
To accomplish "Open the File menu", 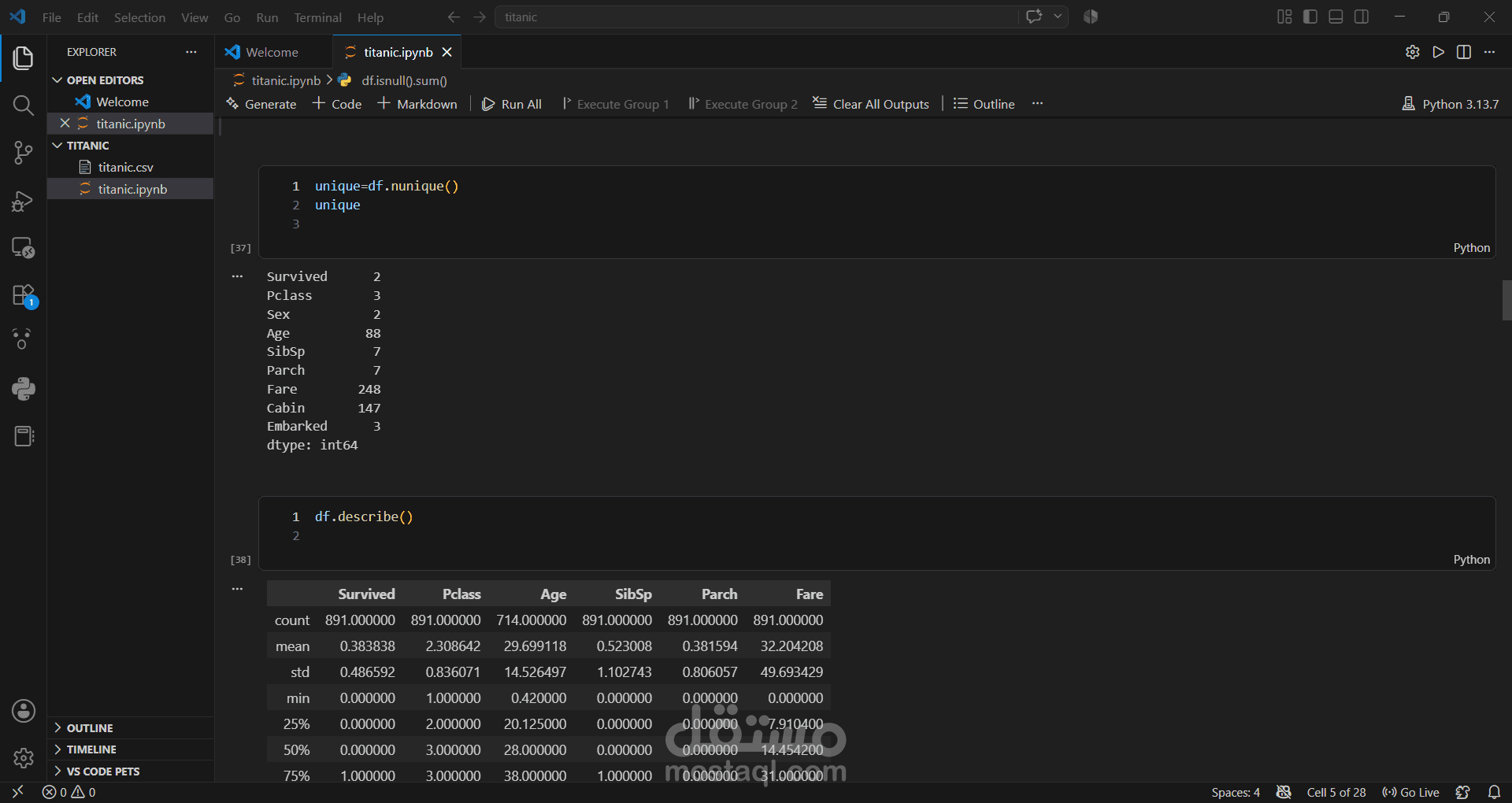I will coord(52,17).
